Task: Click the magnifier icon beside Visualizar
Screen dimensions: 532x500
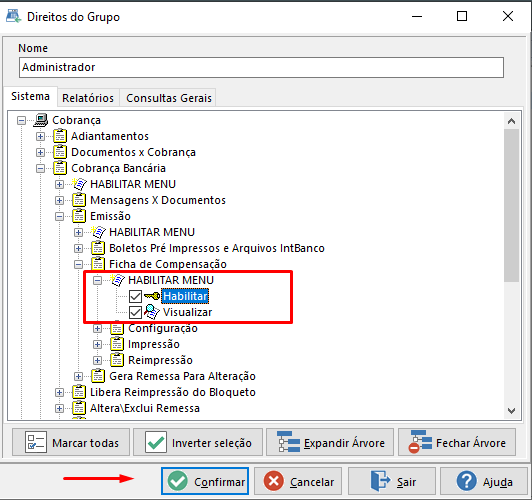Action: (152, 312)
